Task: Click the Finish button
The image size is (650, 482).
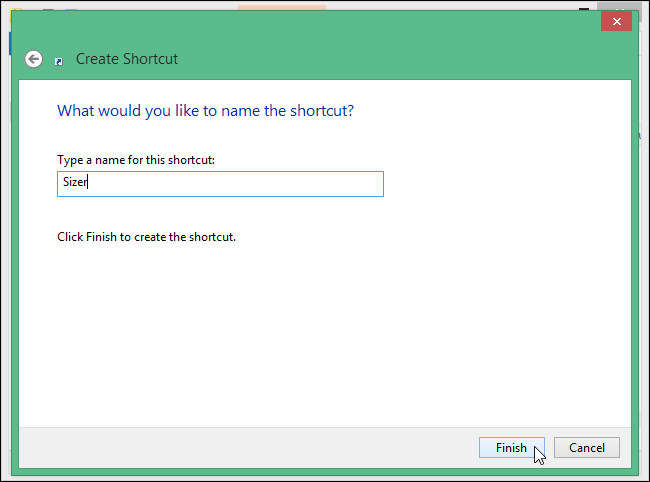Action: [x=511, y=447]
